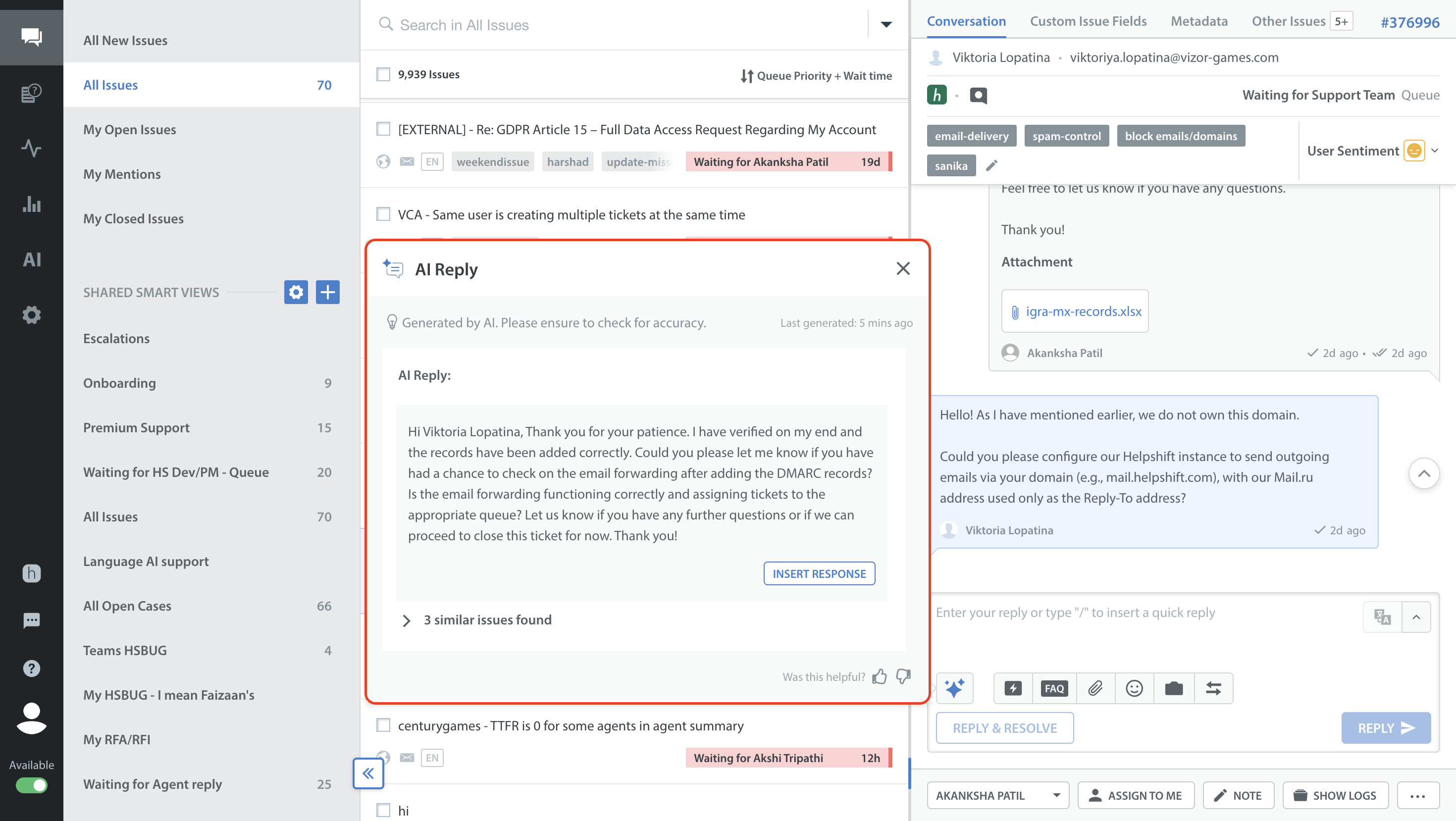Select all 9,939 issues checkbox
Image resolution: width=1456 pixels, height=821 pixels.
click(x=383, y=75)
